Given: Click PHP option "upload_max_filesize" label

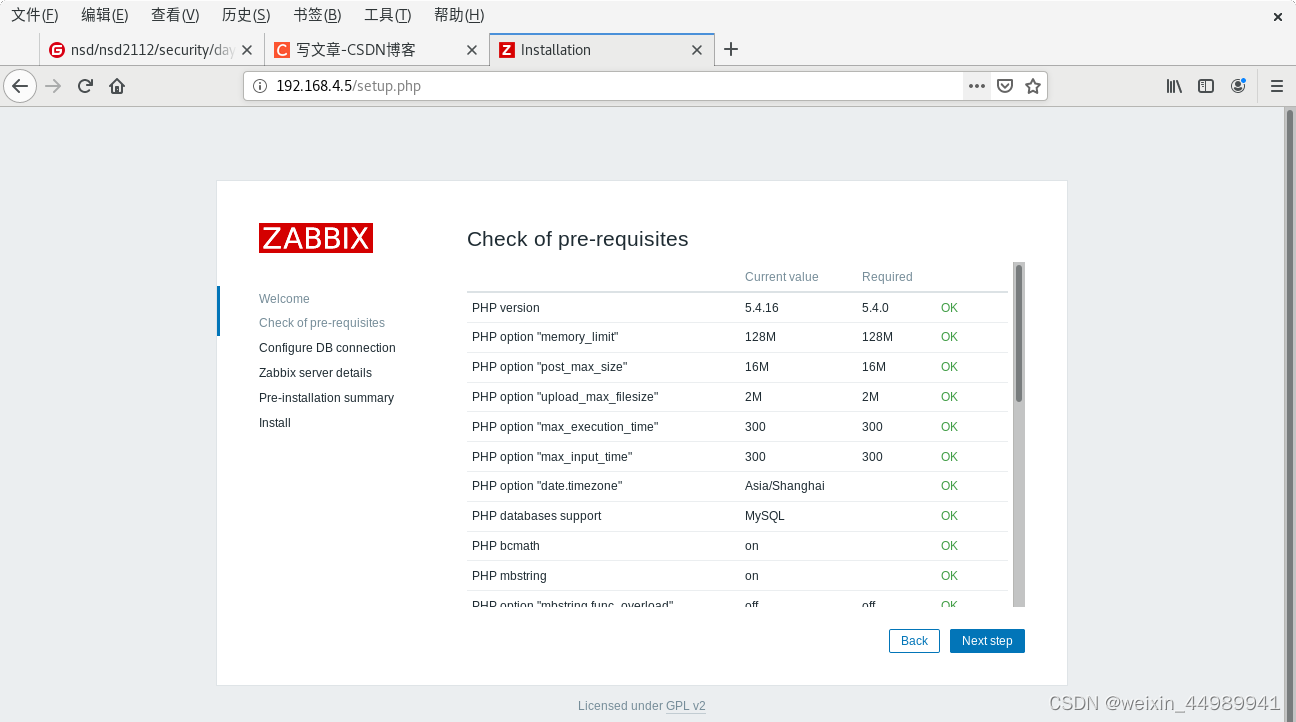Looking at the screenshot, I should click(x=565, y=397).
